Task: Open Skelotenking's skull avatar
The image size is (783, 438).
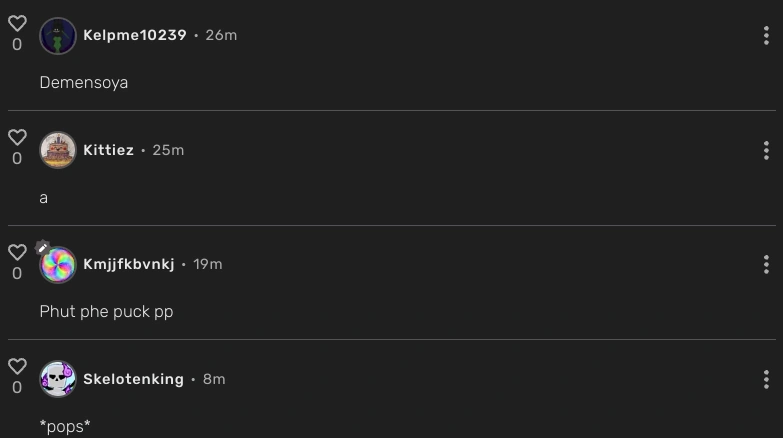Action: (x=58, y=380)
